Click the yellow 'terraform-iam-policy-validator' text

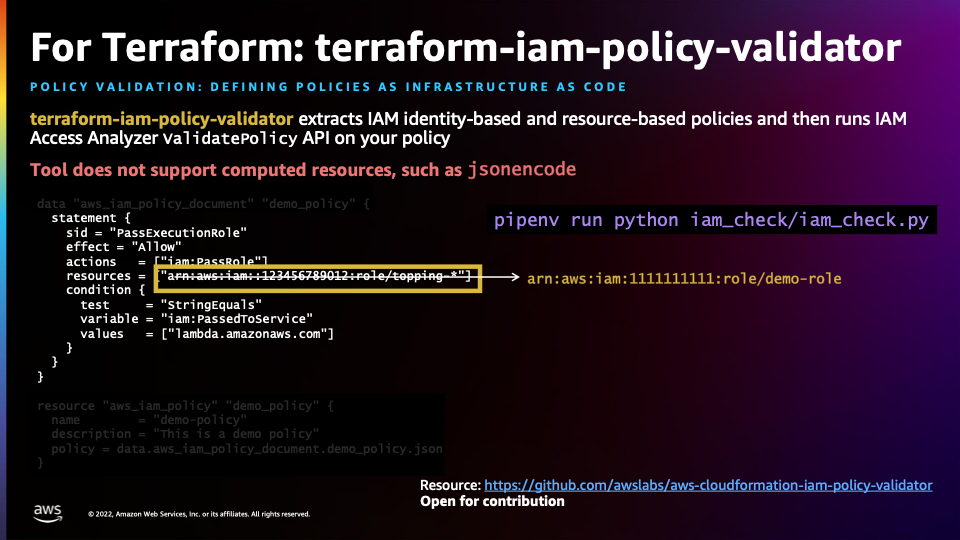[x=162, y=119]
